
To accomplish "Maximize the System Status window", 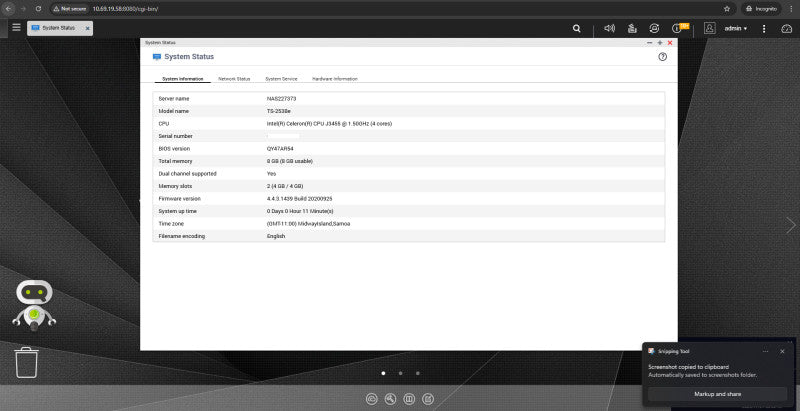I will click(x=660, y=43).
